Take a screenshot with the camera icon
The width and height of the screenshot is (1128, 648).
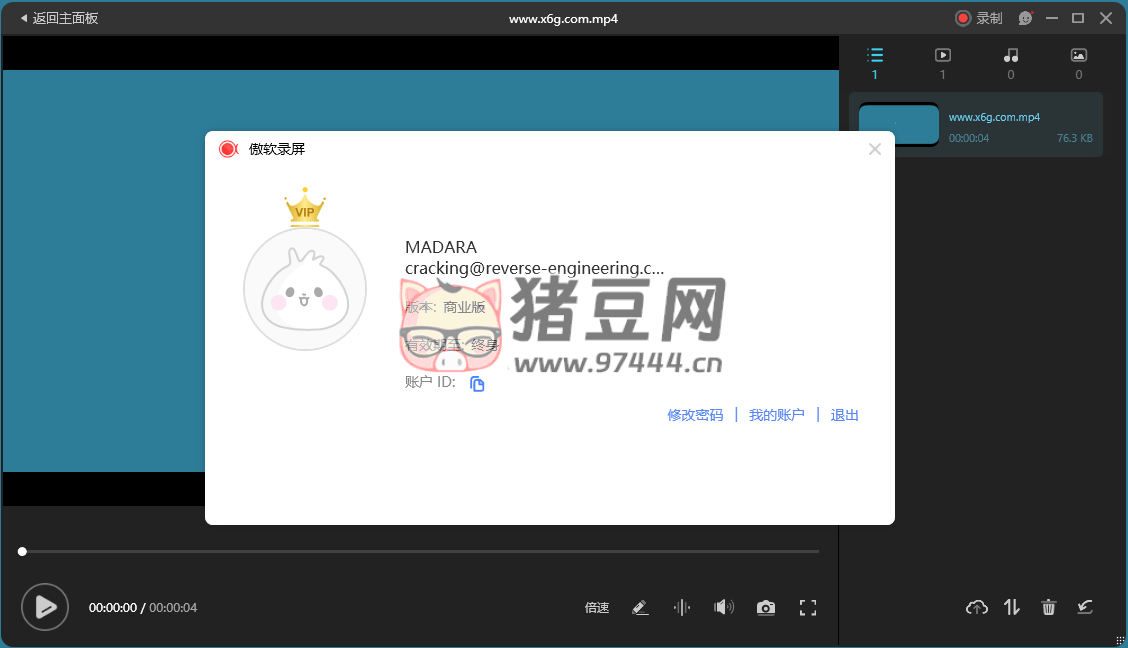765,608
